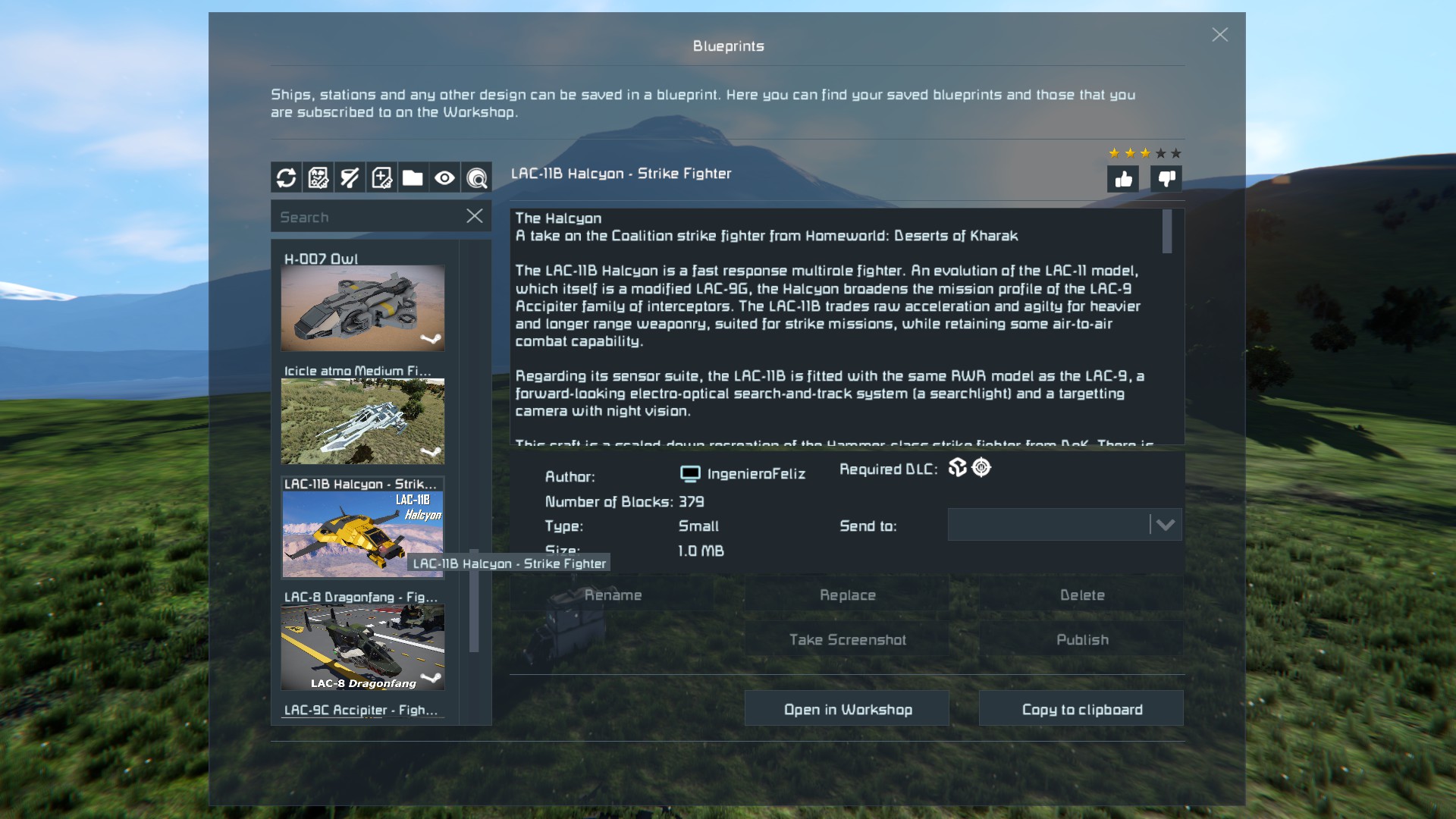This screenshot has width=1456, height=819.
Task: Click the Blueprints window title
Action: click(728, 46)
